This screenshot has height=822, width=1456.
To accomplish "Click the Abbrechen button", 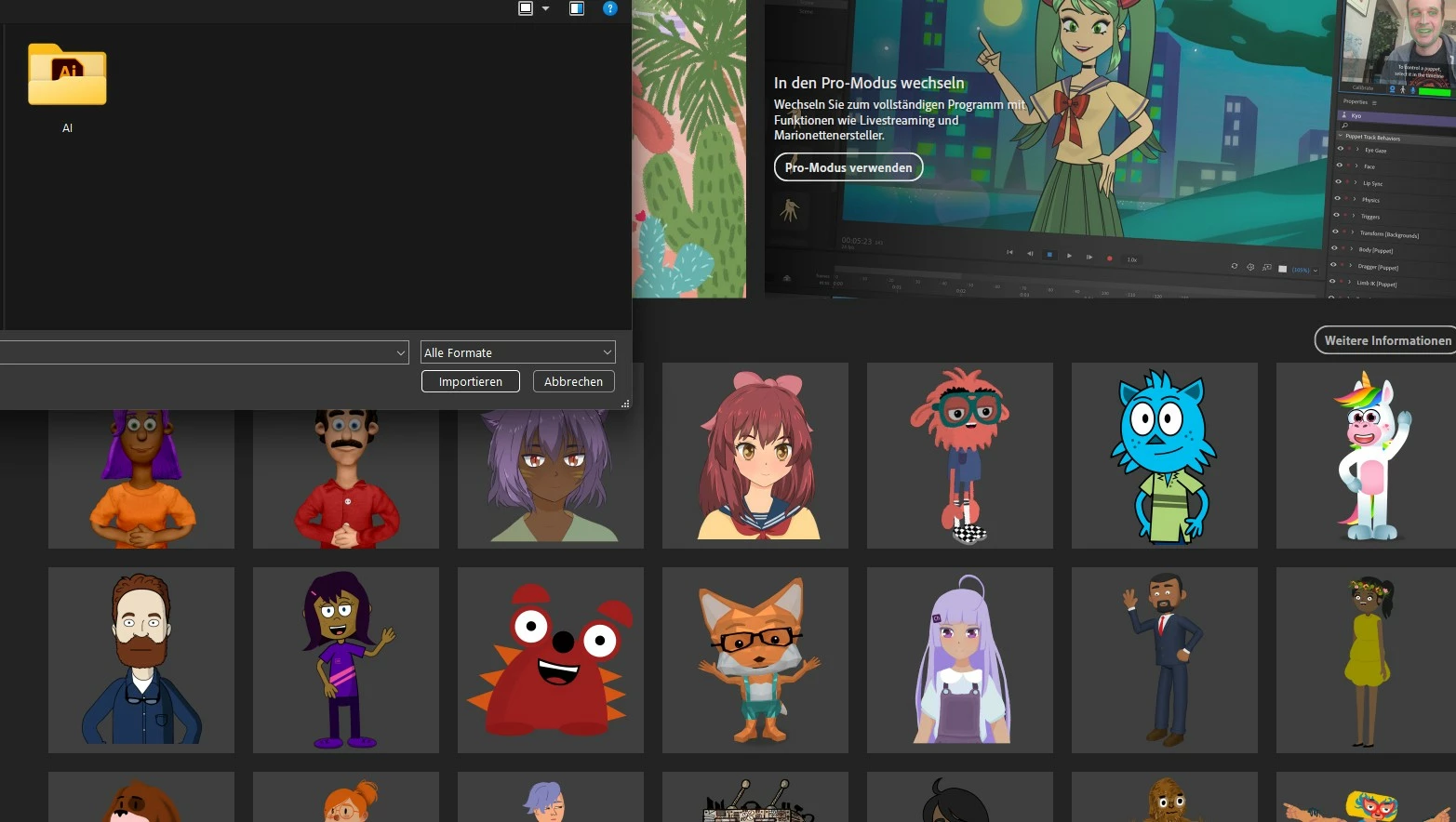I will (573, 381).
